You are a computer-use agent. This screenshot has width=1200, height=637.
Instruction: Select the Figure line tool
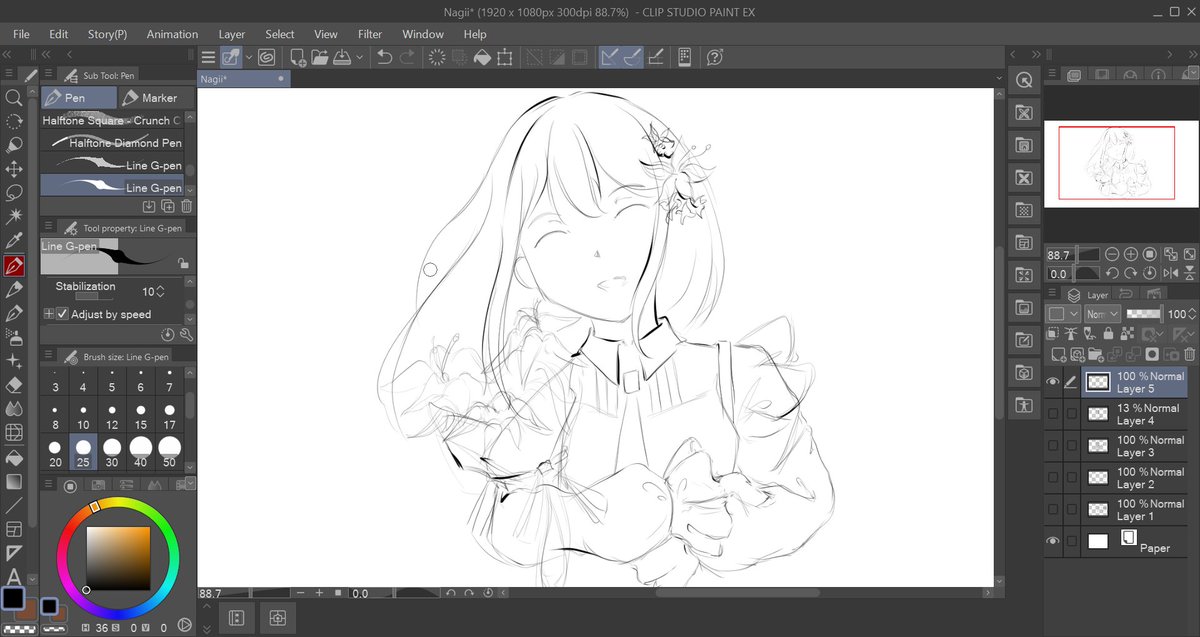click(14, 505)
